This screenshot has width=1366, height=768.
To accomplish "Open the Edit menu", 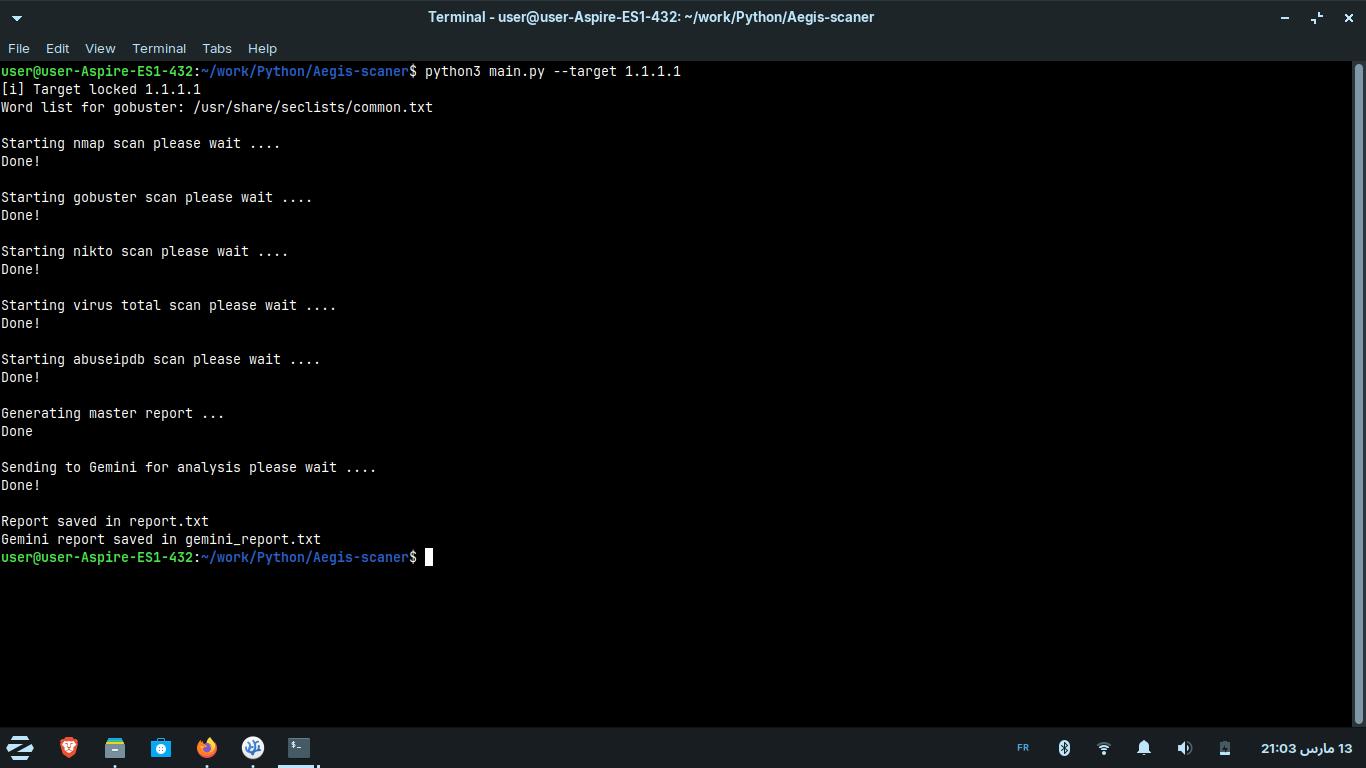I will [57, 48].
